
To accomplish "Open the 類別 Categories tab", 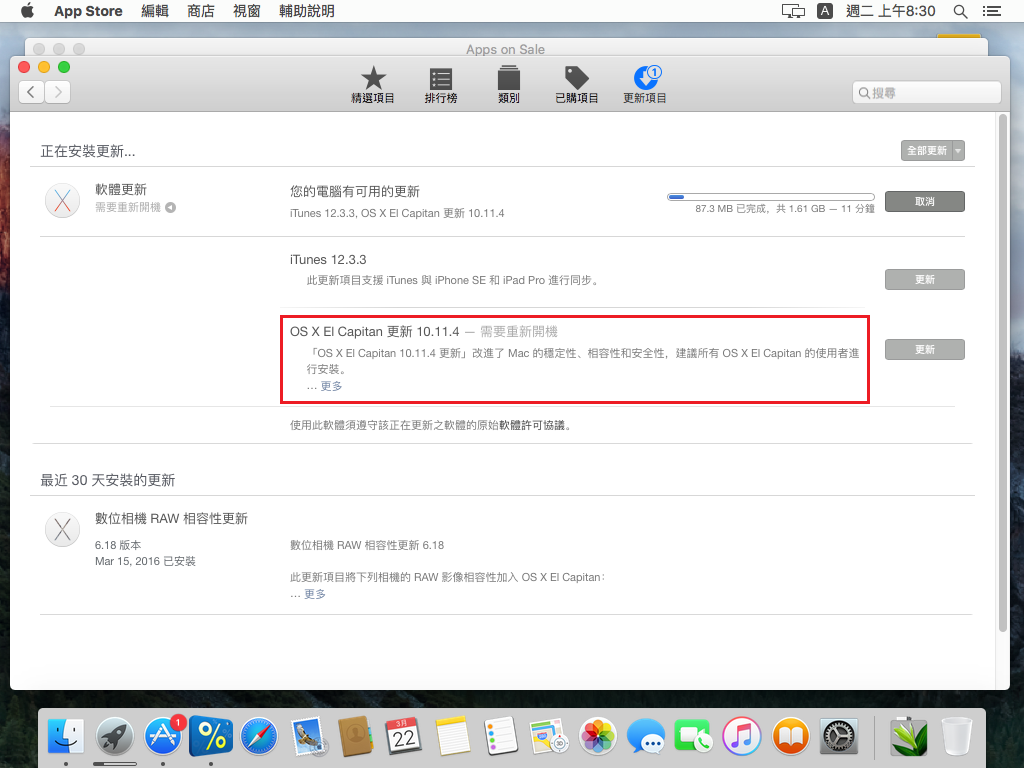I will [509, 85].
